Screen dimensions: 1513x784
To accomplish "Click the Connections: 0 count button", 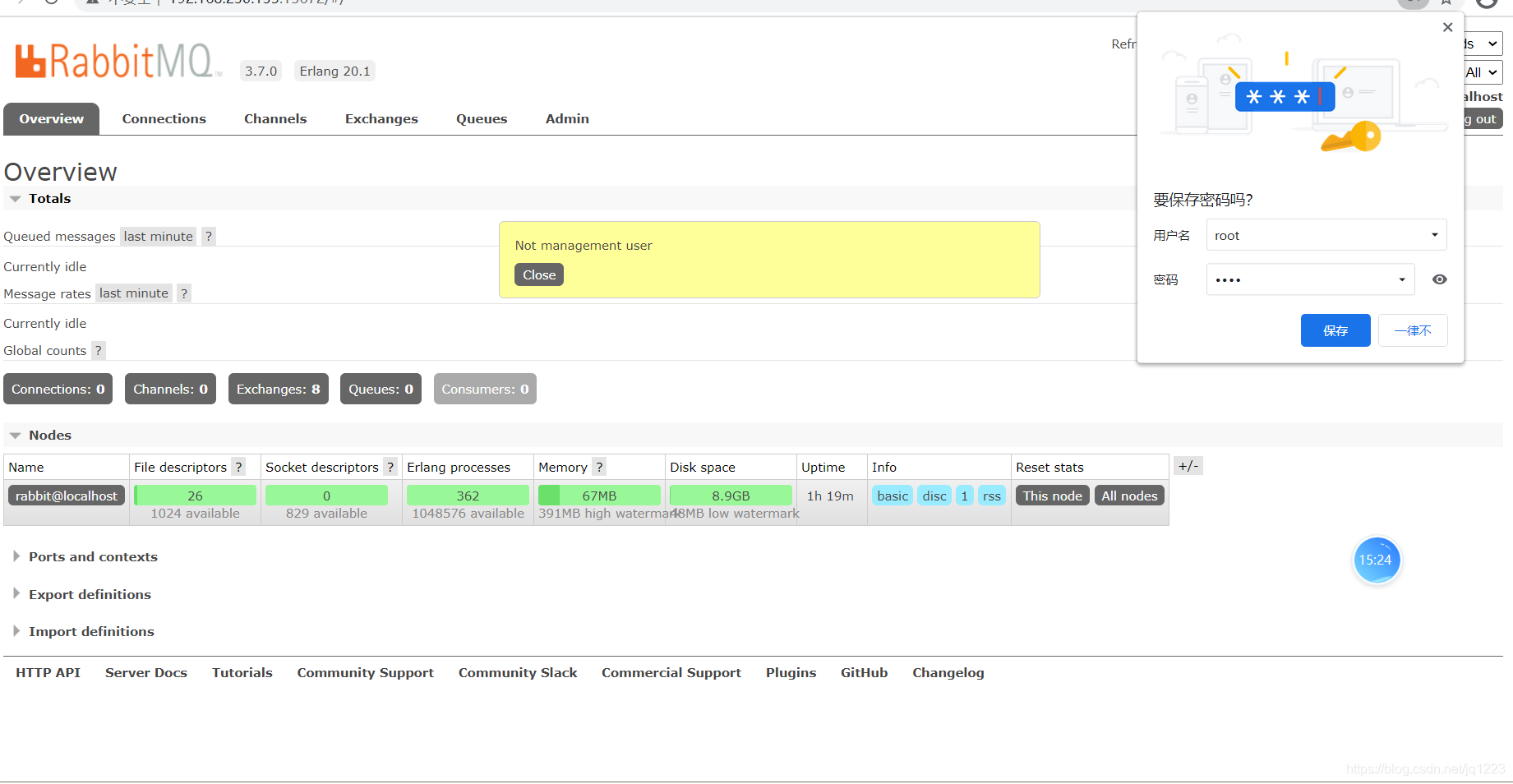I will coord(58,389).
